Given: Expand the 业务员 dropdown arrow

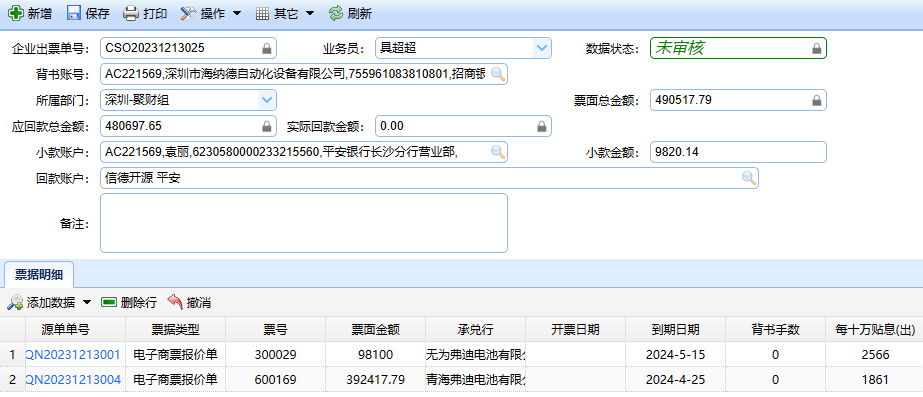Looking at the screenshot, I should (542, 48).
